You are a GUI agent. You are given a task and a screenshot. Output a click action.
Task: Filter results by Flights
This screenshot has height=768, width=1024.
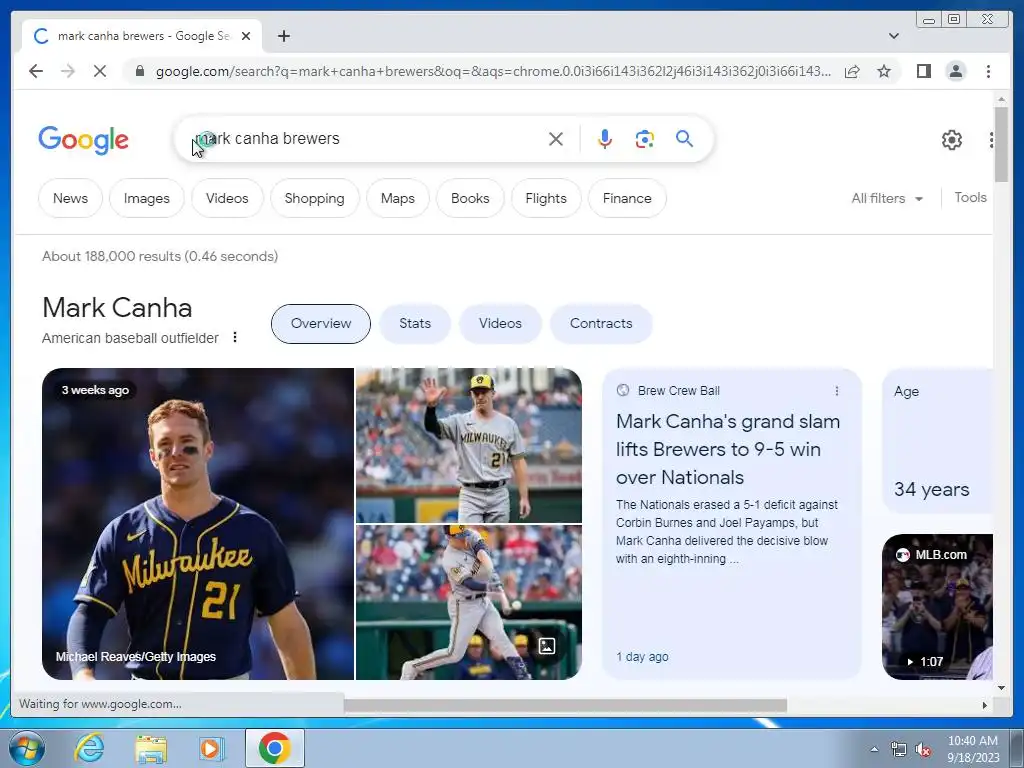point(546,198)
